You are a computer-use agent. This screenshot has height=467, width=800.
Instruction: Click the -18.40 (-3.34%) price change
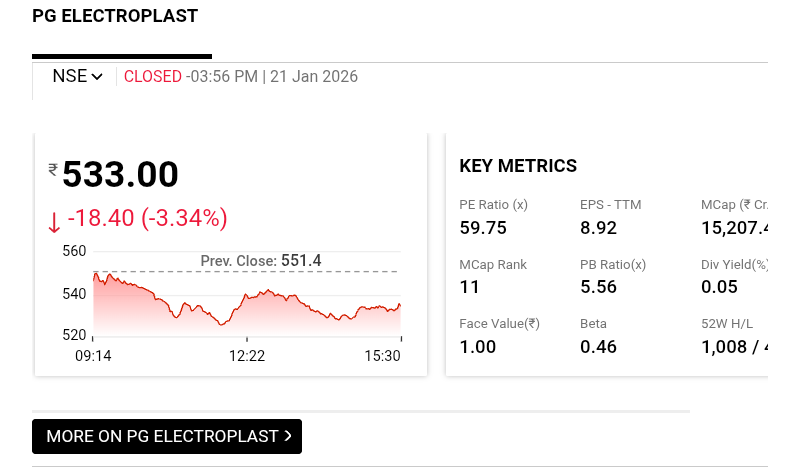[x=148, y=218]
